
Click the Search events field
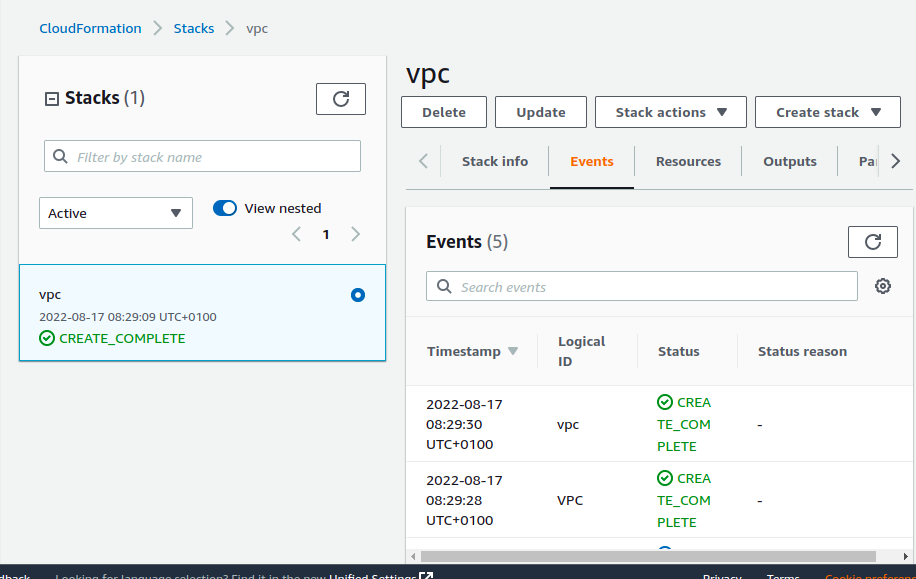coord(641,286)
